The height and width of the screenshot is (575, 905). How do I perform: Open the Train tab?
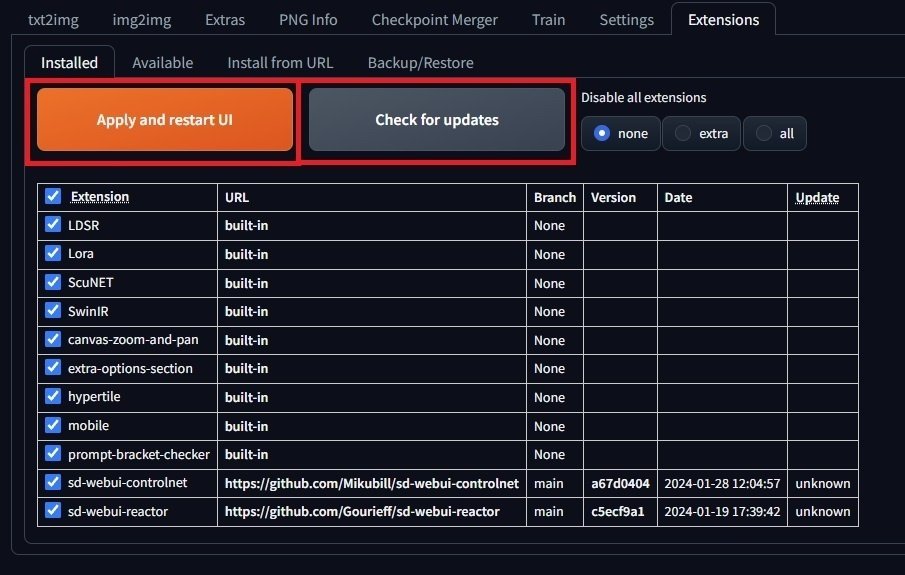point(548,20)
